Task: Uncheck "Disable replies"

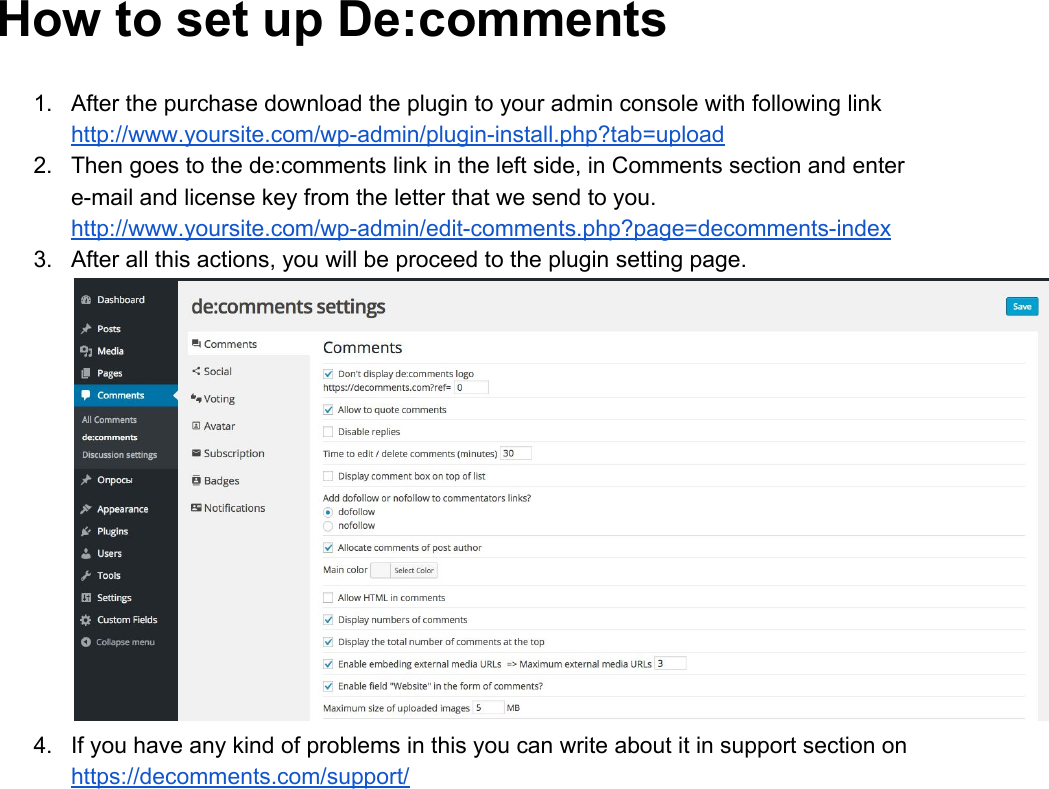Action: point(328,431)
